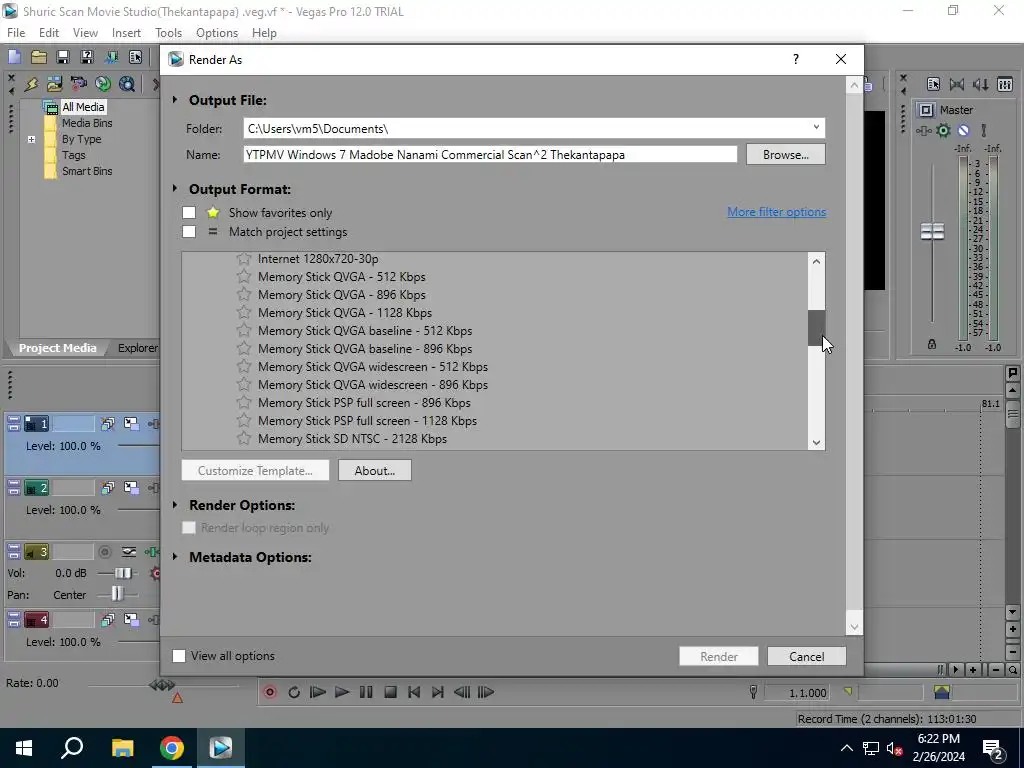
Task: Click the Dim Output speaker icon
Action: pos(981,84)
